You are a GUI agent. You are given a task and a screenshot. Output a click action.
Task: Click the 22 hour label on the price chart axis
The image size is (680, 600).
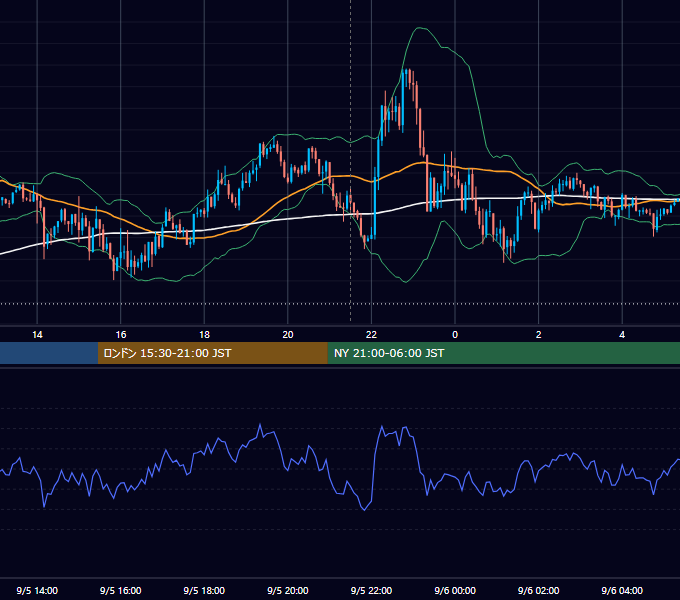coord(371,335)
